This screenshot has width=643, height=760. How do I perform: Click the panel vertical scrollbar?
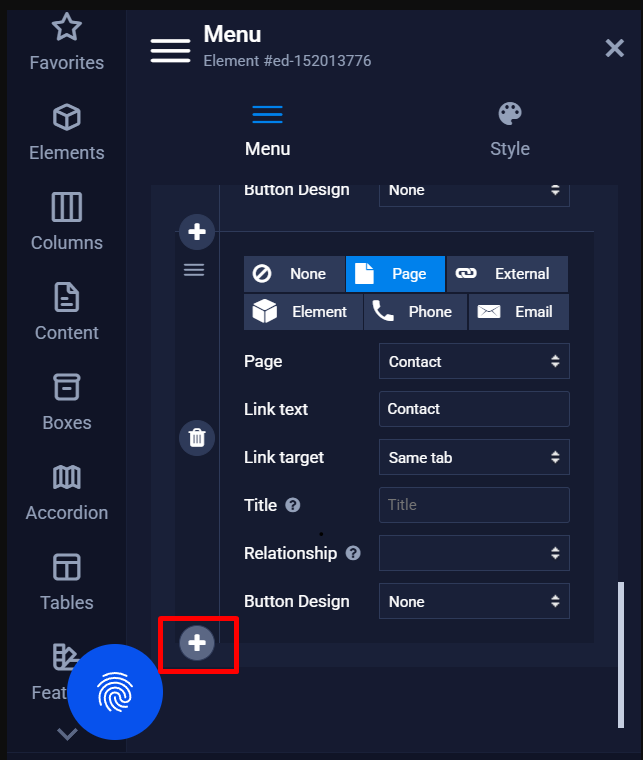(x=621, y=655)
